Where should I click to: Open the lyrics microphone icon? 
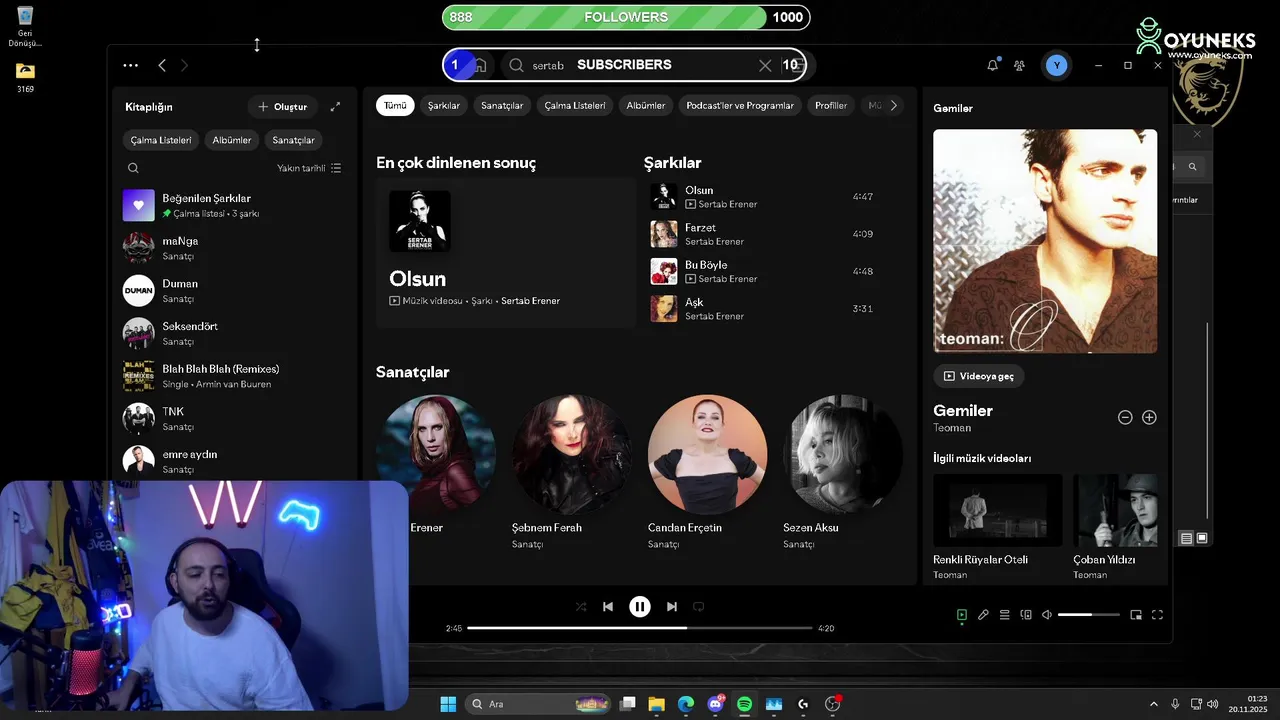pos(983,615)
